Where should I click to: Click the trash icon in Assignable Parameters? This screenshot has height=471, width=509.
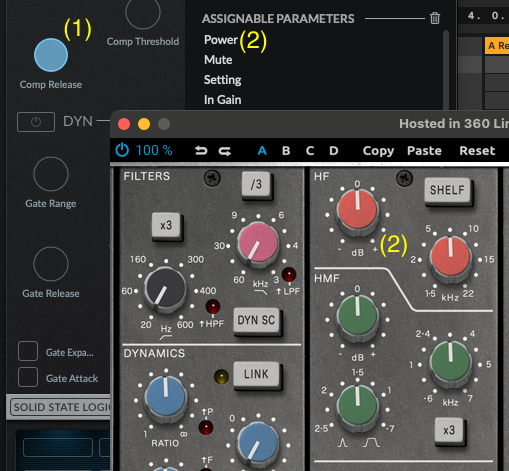click(435, 18)
